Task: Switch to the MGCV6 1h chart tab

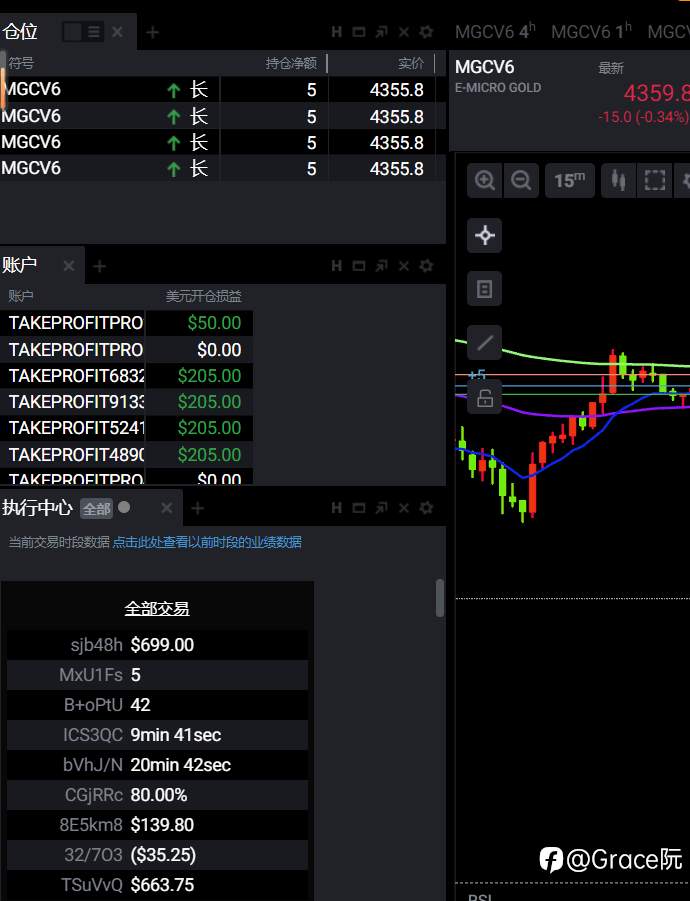Action: [591, 32]
